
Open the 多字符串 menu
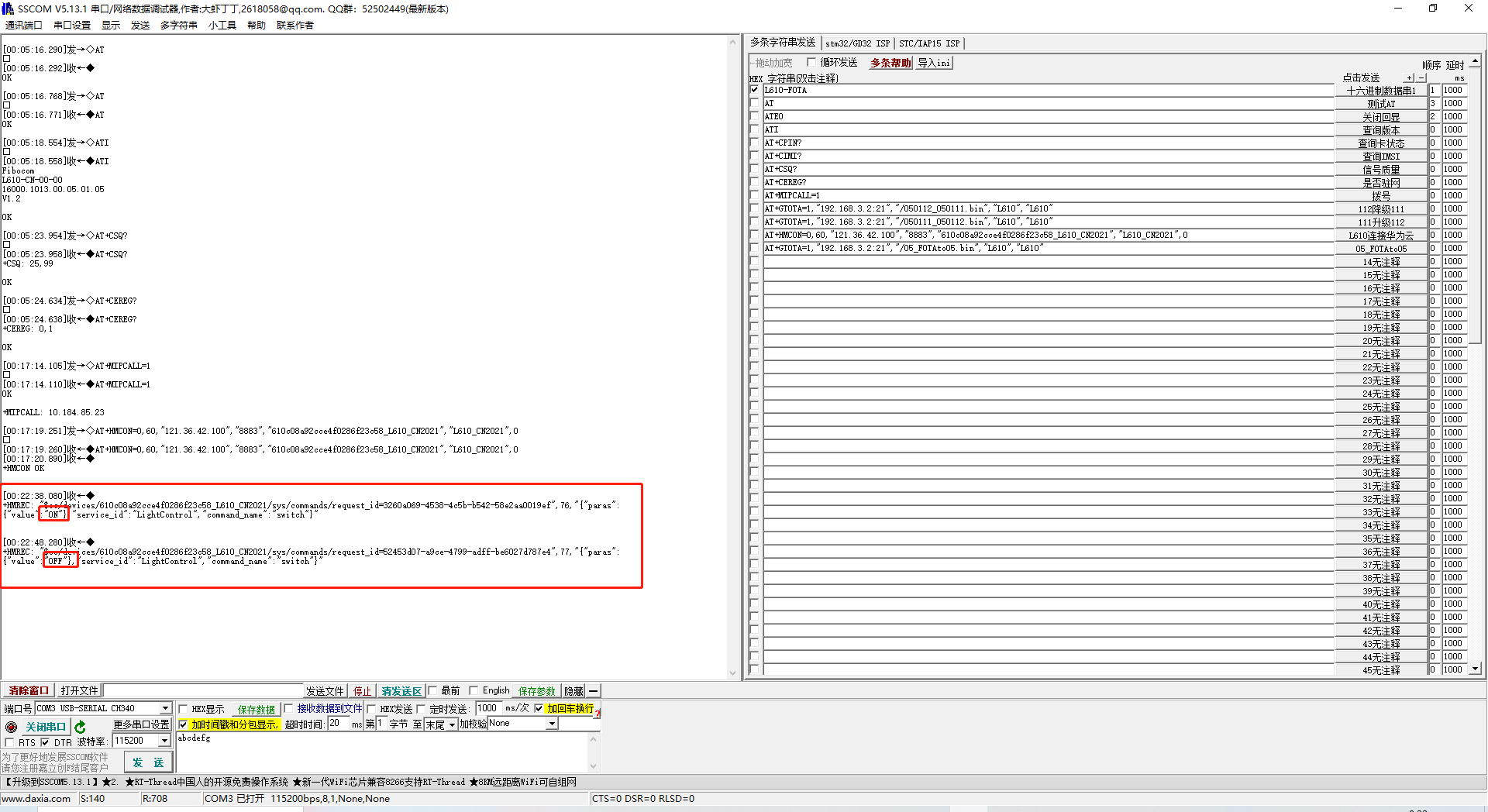[x=179, y=25]
